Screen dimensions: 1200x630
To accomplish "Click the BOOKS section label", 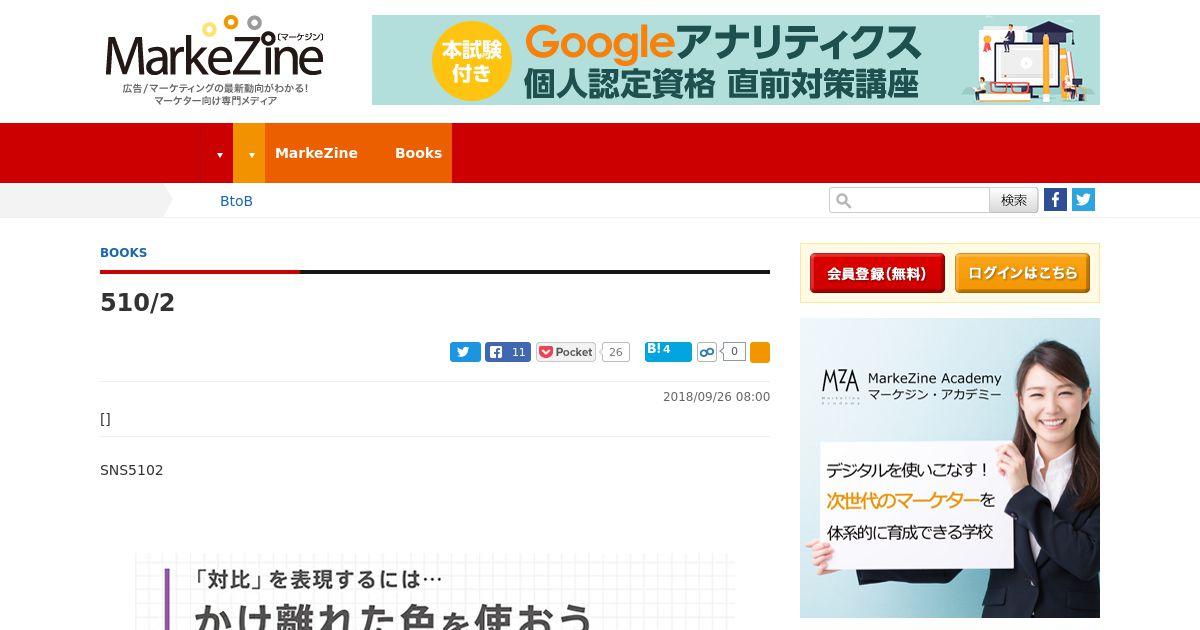I will click(124, 253).
